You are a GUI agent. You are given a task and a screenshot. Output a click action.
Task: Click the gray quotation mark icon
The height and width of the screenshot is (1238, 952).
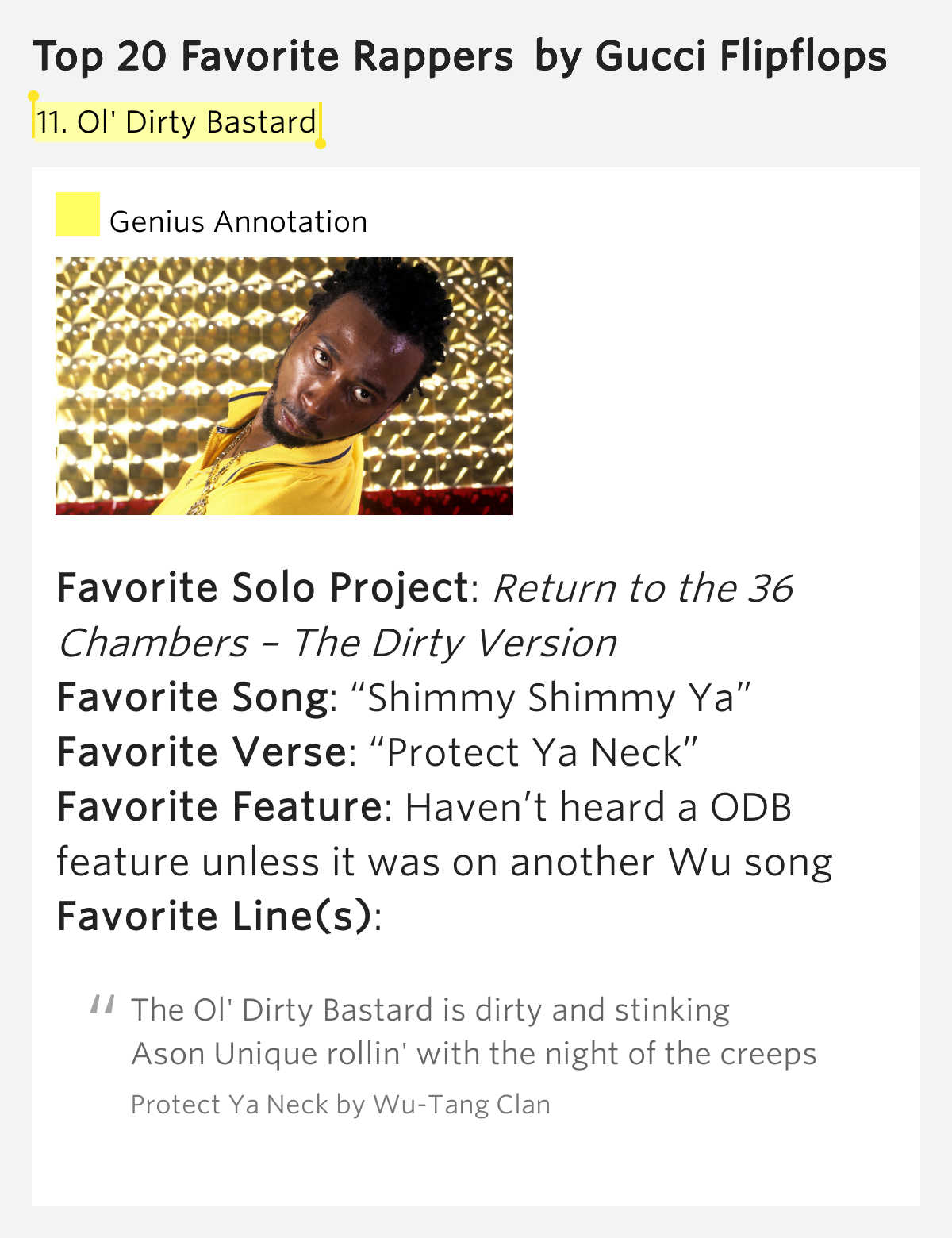(102, 1004)
